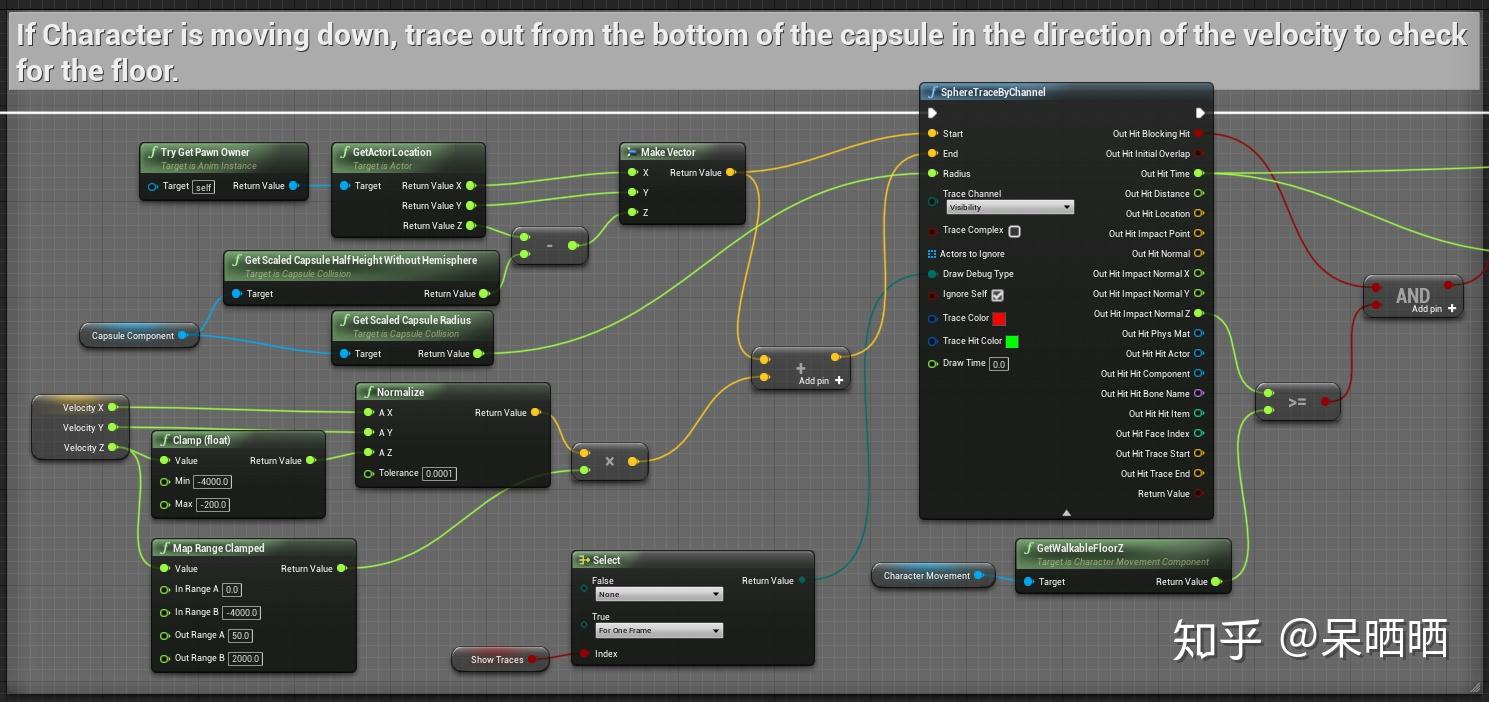Click the Add pin plus icon on the addition node
The height and width of the screenshot is (702, 1489).
pos(838,380)
